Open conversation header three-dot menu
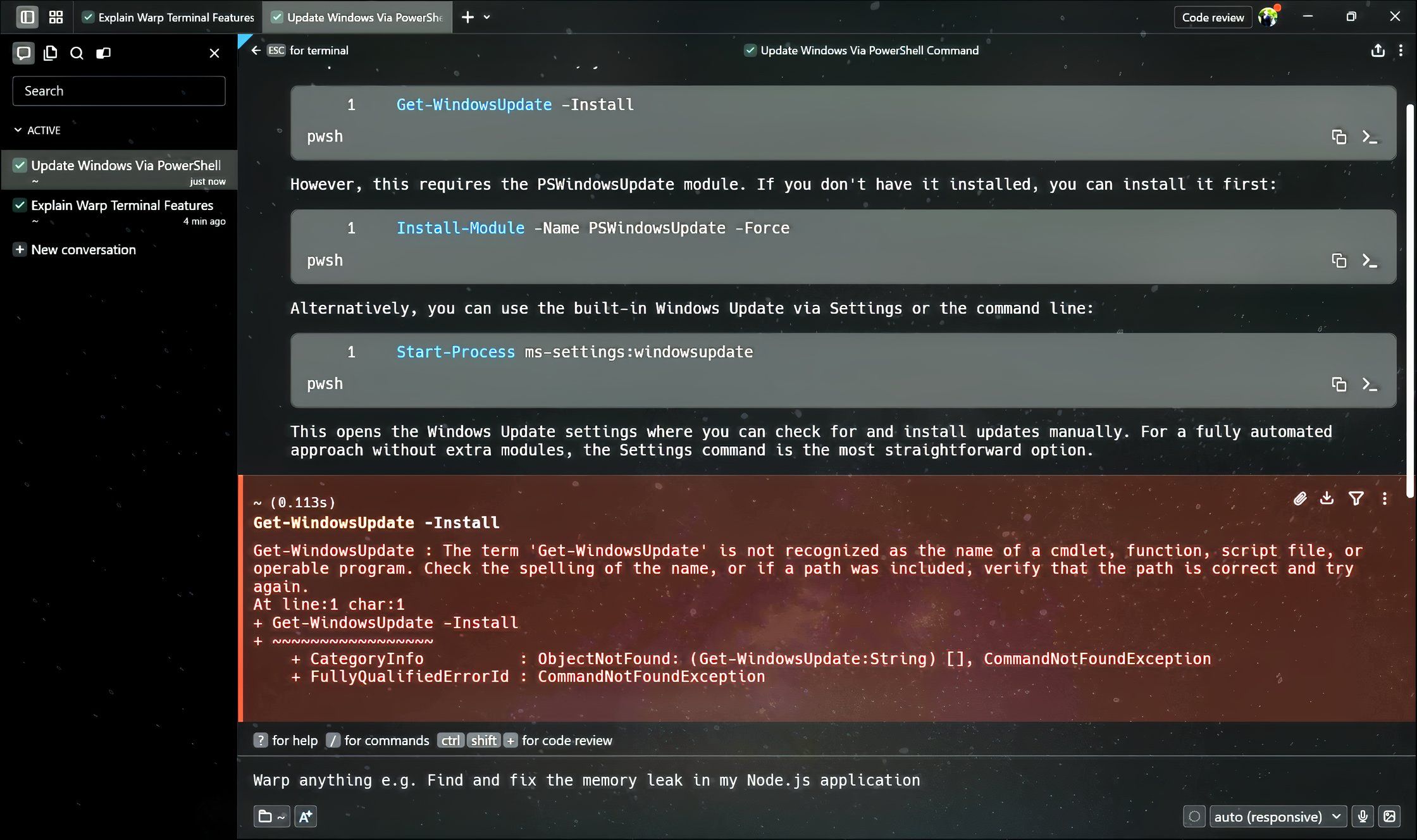This screenshot has width=1417, height=840. [1401, 51]
